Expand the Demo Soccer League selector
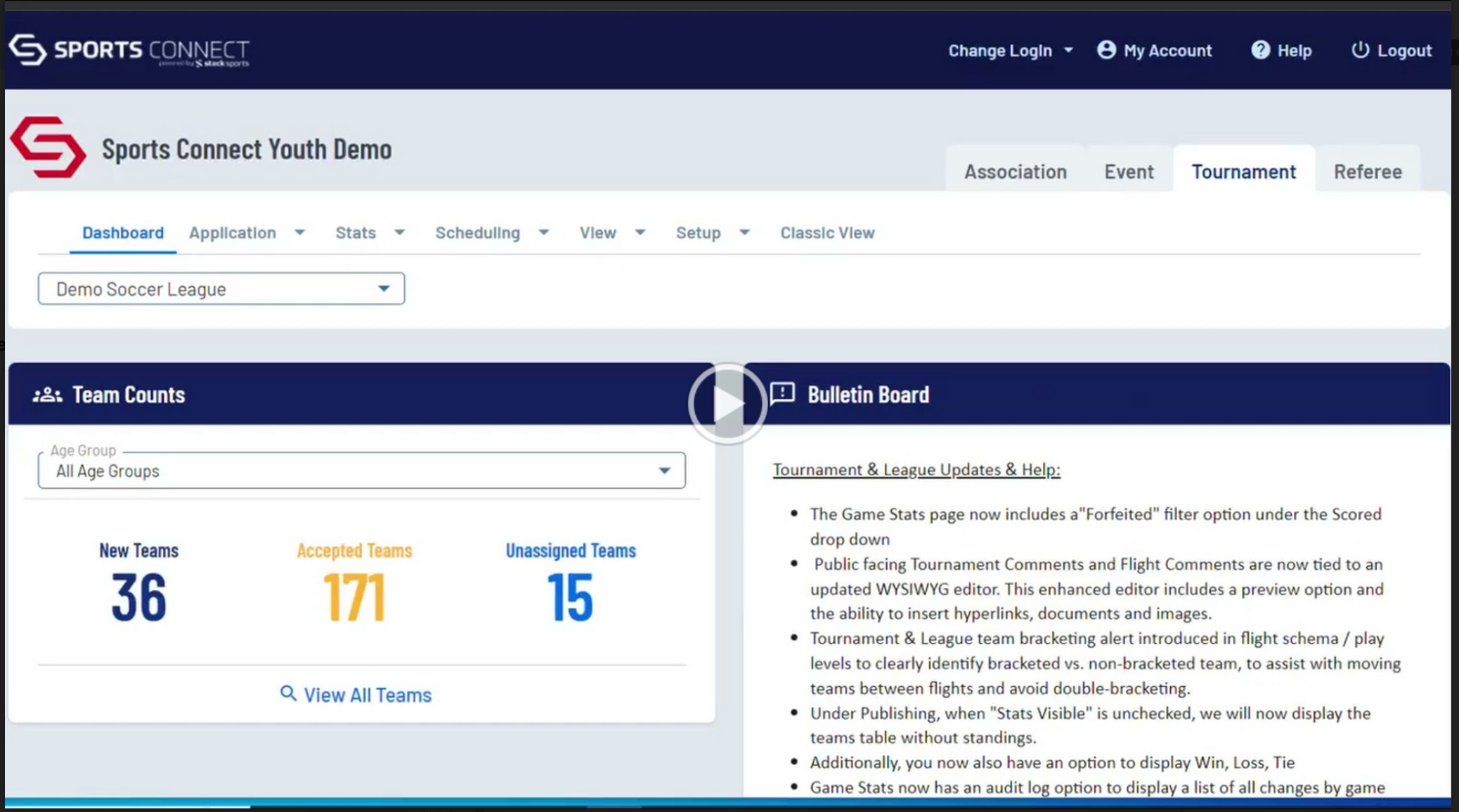The height and width of the screenshot is (812, 1459). coord(221,289)
